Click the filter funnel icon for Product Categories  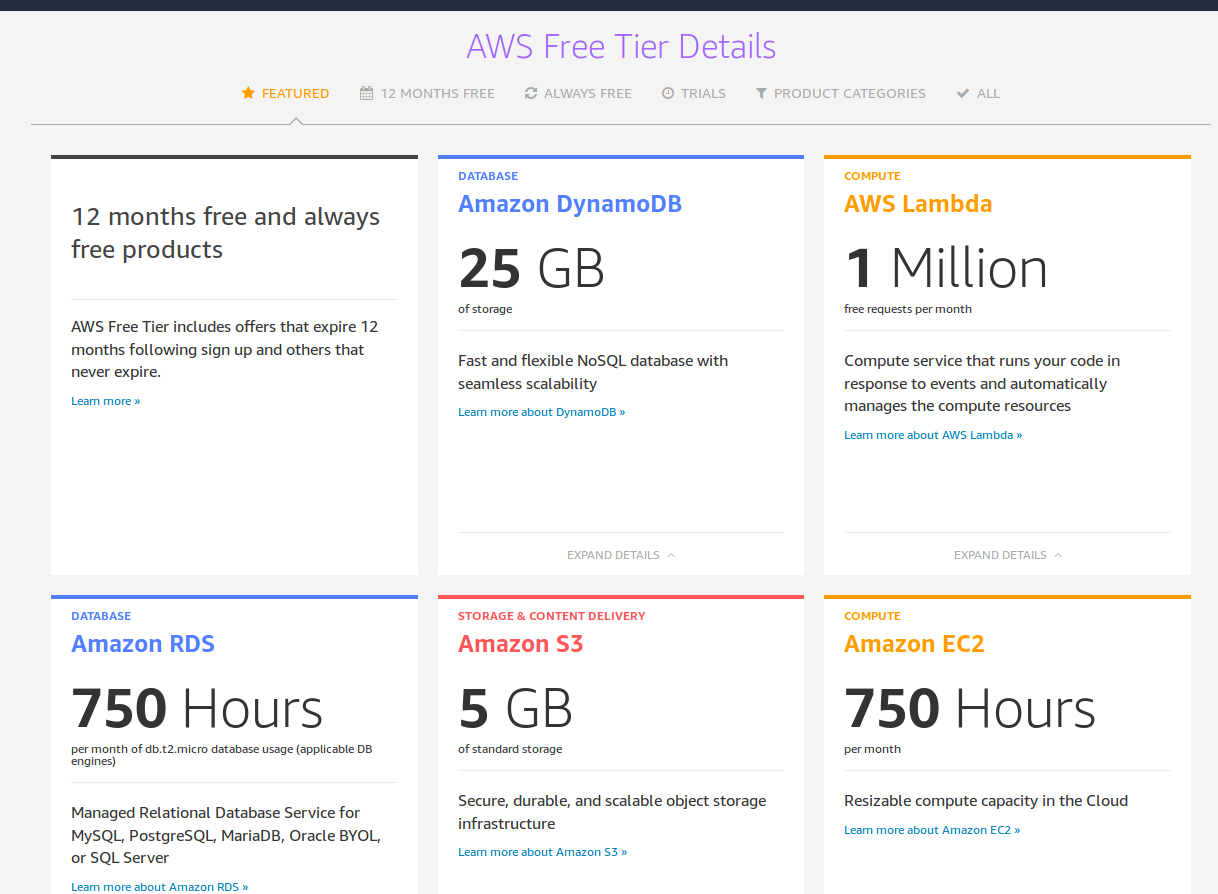[761, 93]
